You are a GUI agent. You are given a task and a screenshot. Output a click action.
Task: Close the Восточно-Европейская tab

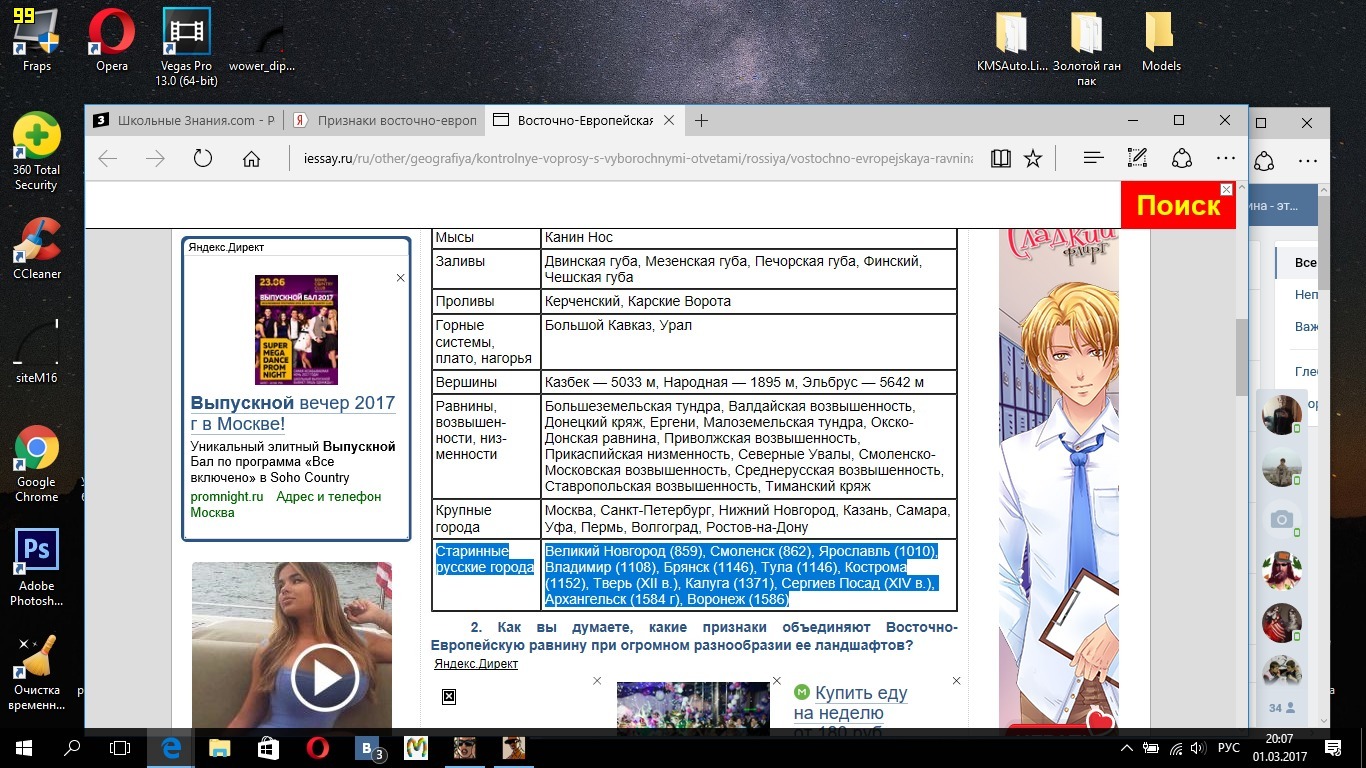[x=670, y=120]
